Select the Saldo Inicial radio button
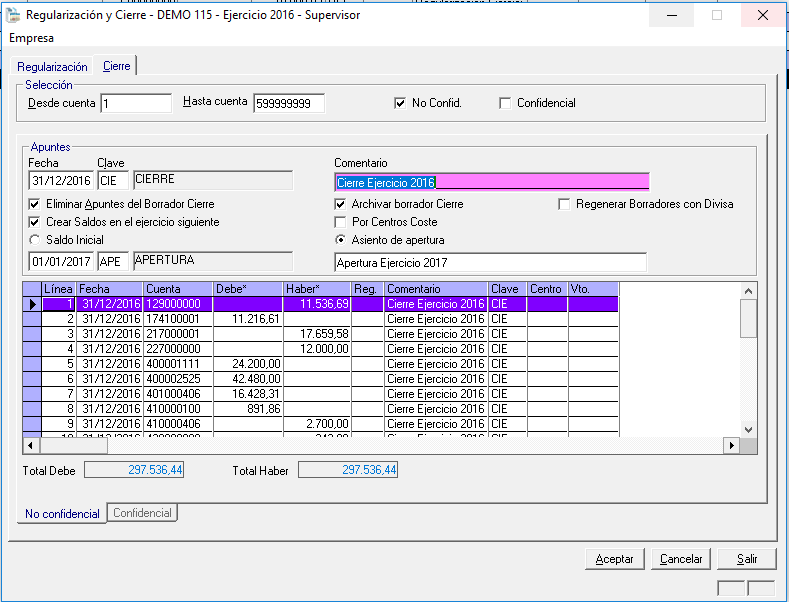The height and width of the screenshot is (602, 789). coord(34,240)
